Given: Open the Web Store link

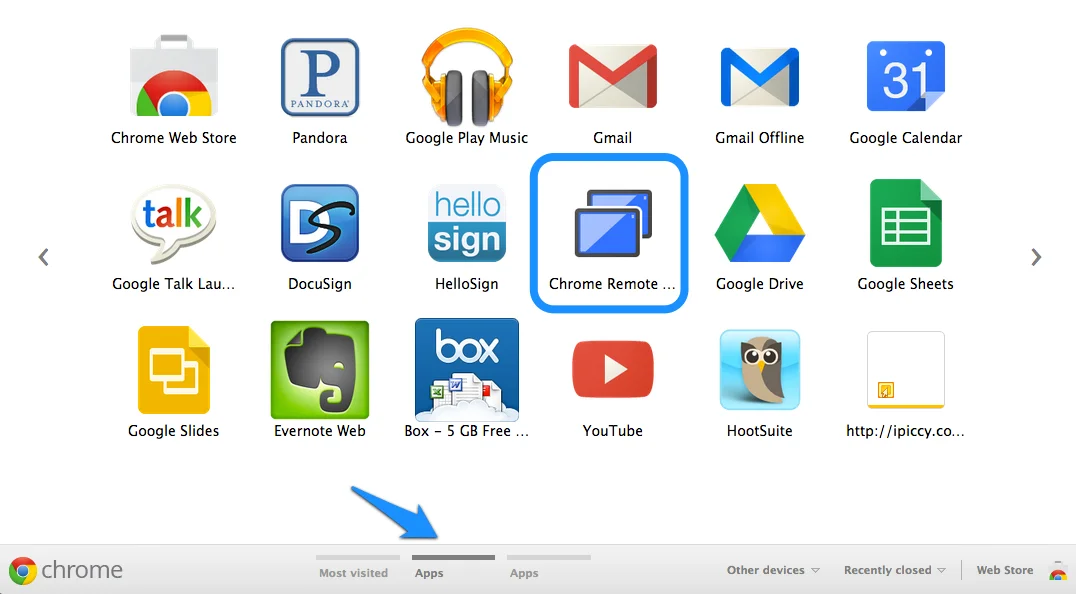Looking at the screenshot, I should pyautogui.click(x=1005, y=570).
